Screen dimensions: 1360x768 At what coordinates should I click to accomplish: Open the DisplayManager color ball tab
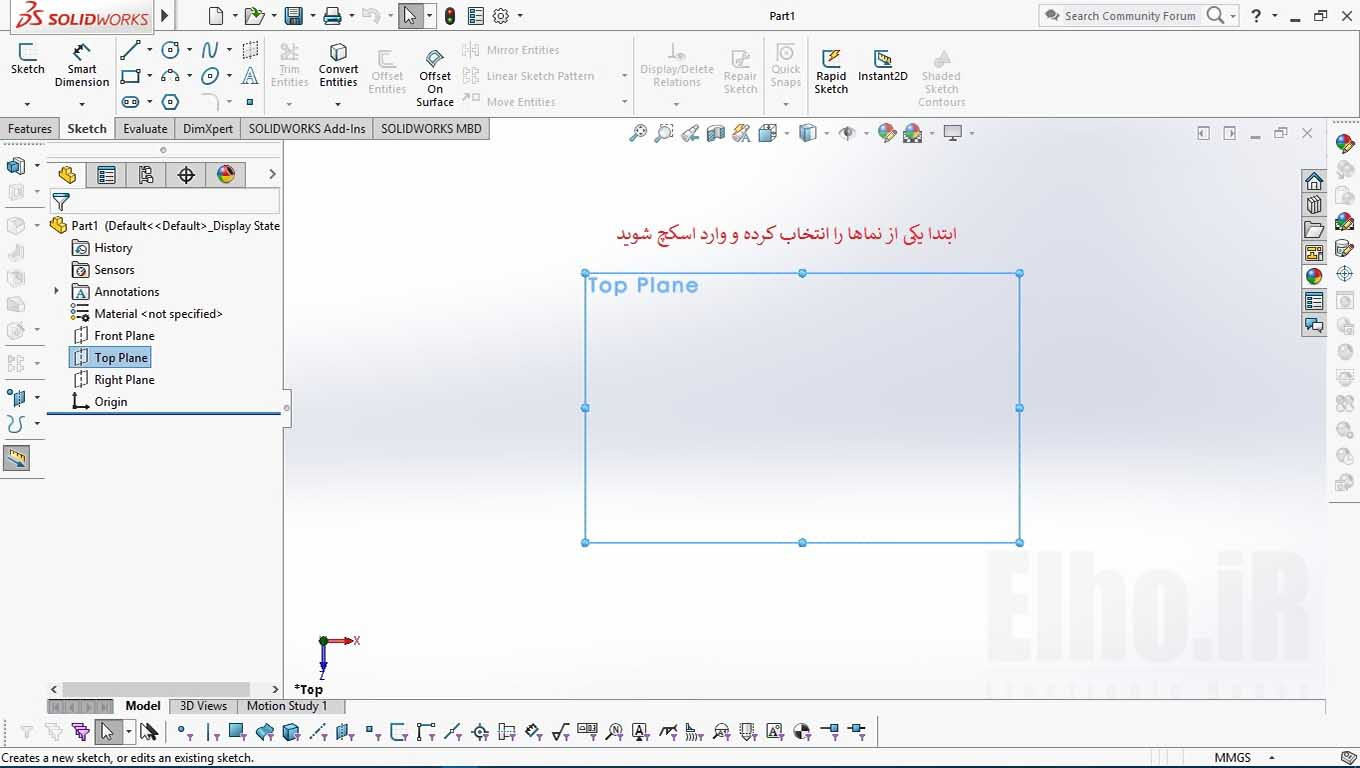[x=226, y=175]
